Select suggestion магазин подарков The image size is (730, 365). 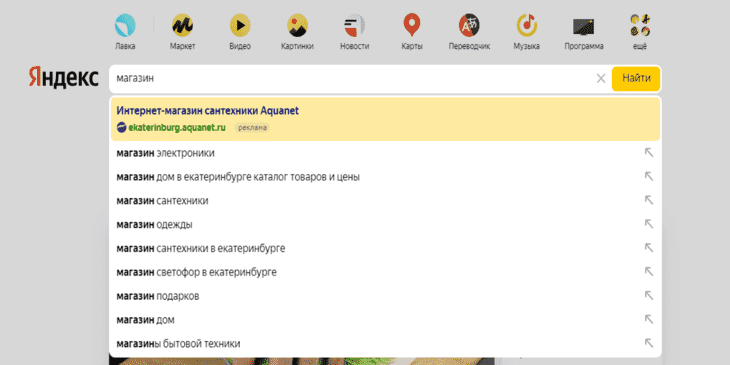pos(385,296)
